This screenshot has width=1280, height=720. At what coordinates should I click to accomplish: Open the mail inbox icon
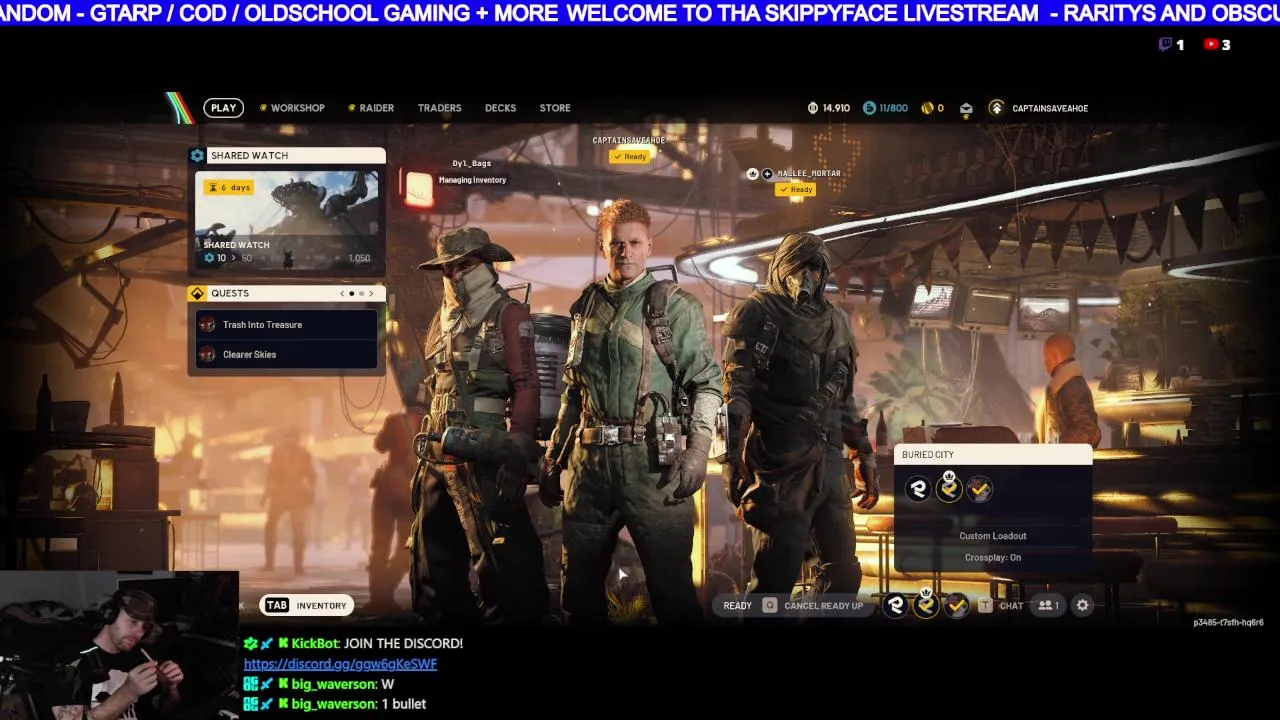[966, 108]
